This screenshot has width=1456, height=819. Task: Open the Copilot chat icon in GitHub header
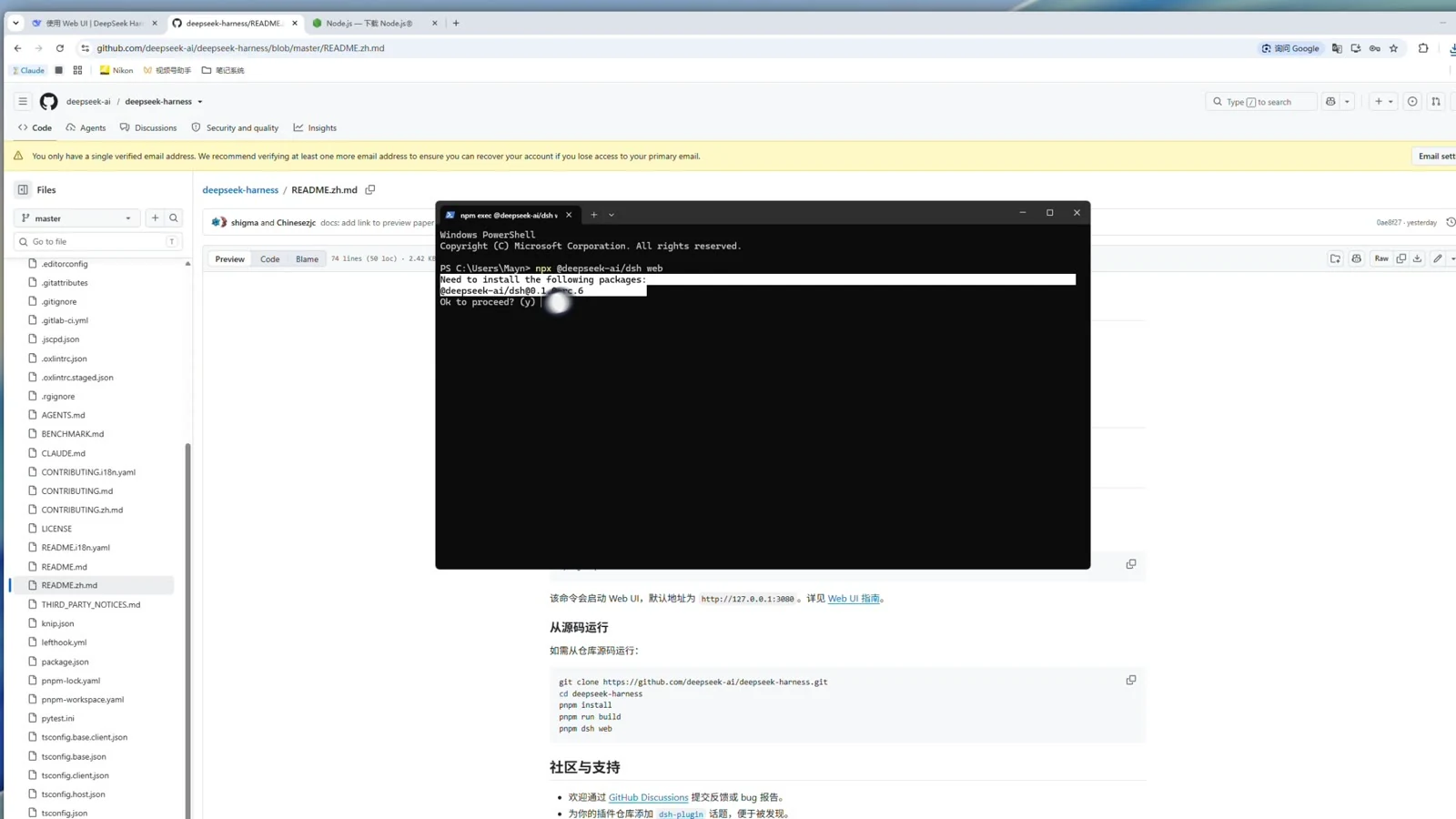[1330, 101]
